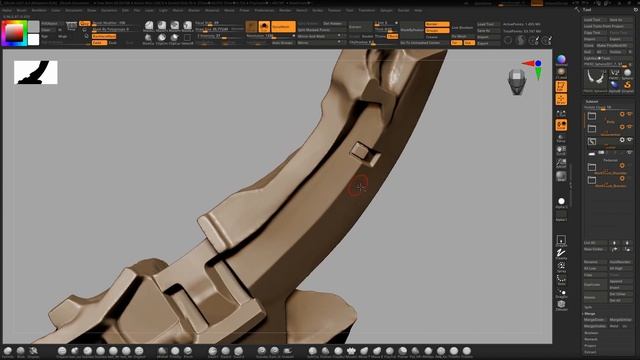Screen dimensions: 640x360
Task: Toggle Live Boolean mode
Action: pos(462,28)
